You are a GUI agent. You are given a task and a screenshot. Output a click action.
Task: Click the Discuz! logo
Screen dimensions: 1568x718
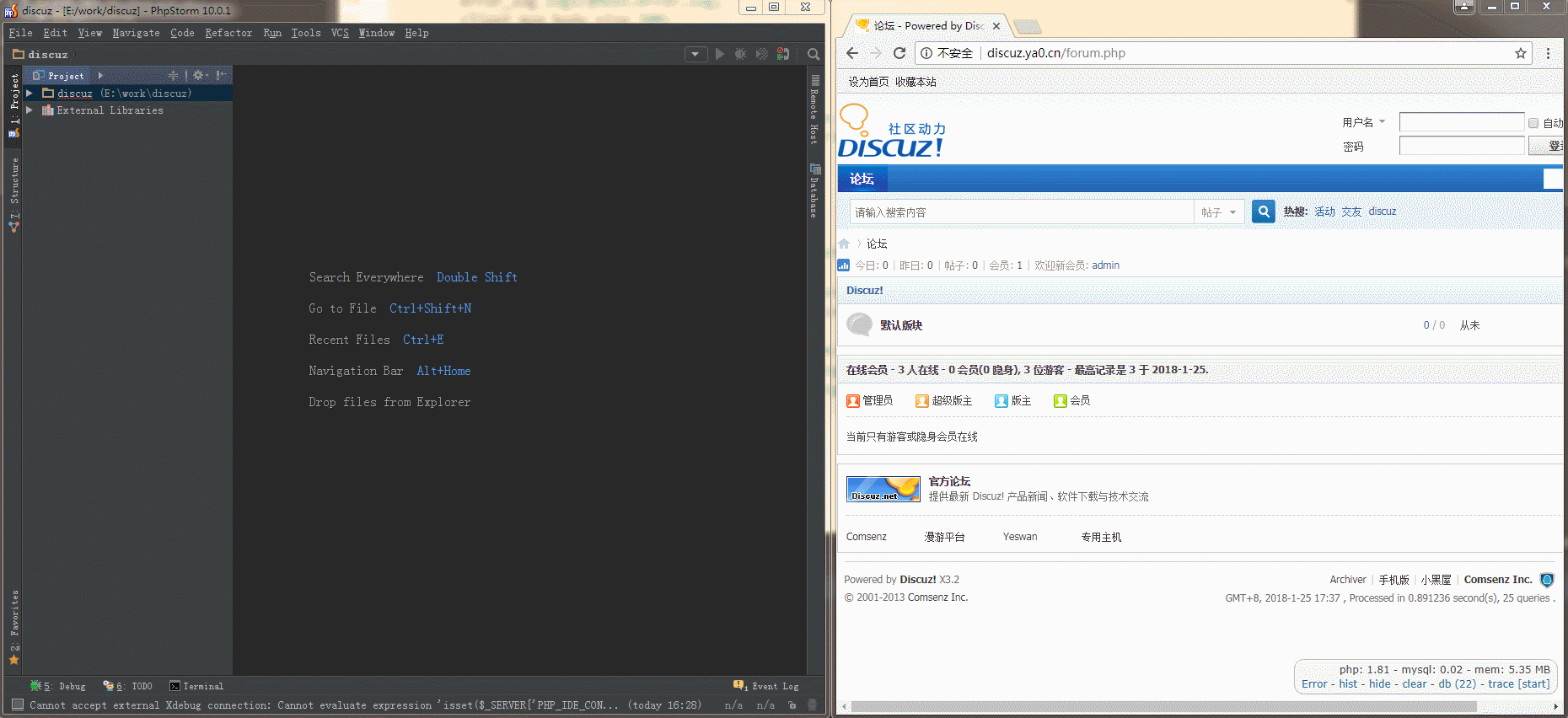(x=893, y=131)
